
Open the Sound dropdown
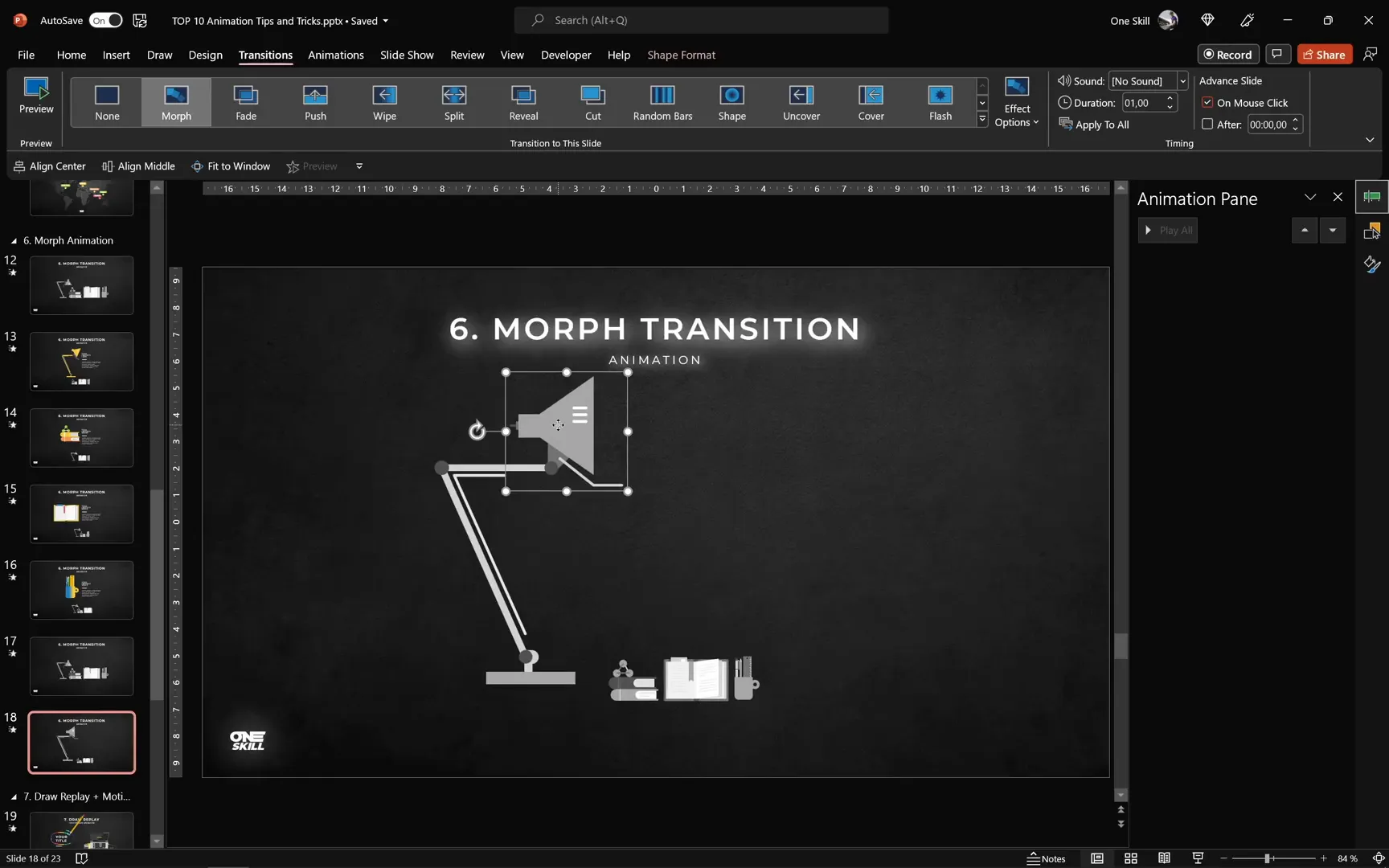(1182, 80)
